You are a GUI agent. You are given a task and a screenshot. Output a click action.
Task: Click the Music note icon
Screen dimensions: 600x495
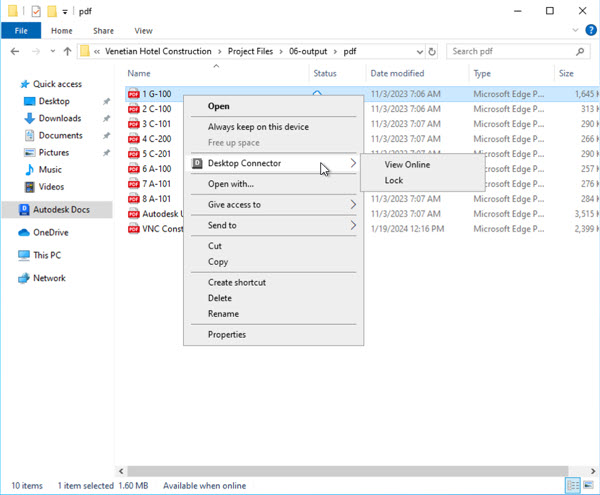pyautogui.click(x=29, y=169)
